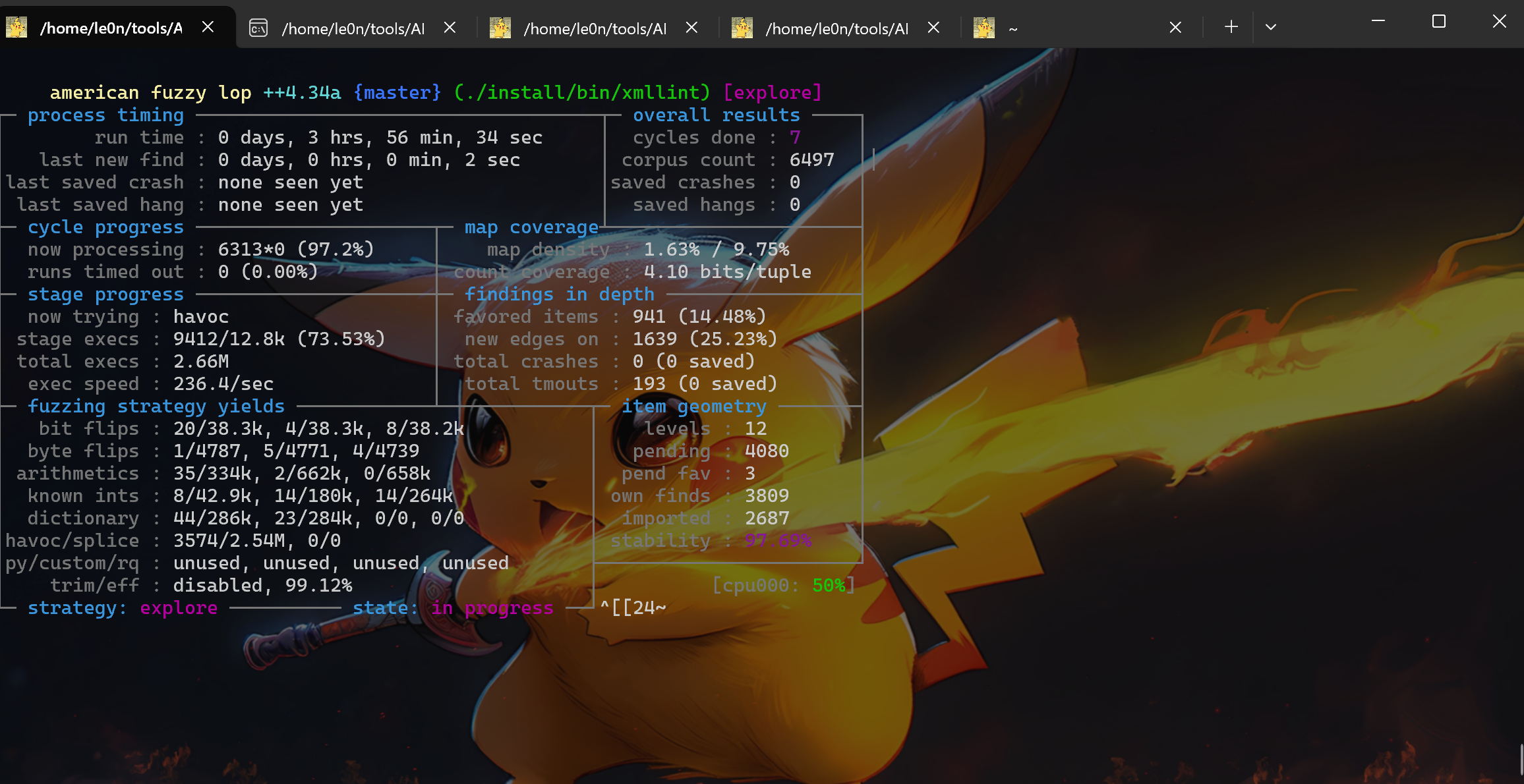Open a new terminal tab with plus button
Image resolution: width=1524 pixels, height=784 pixels.
(x=1231, y=27)
